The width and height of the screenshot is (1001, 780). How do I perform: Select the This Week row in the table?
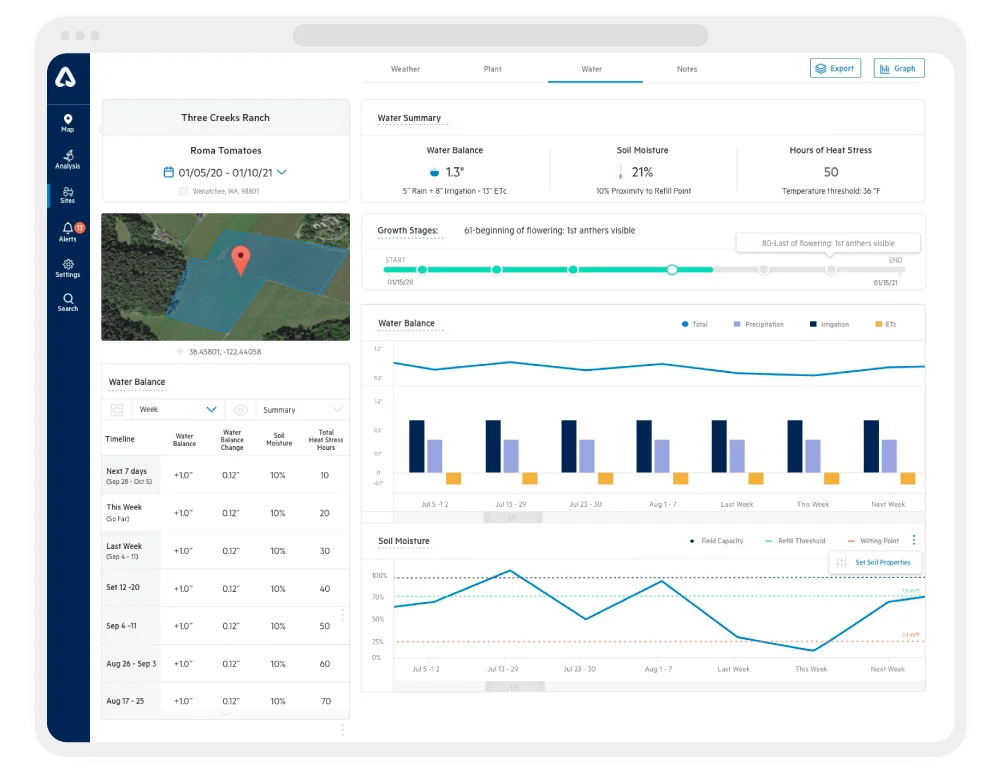click(225, 513)
